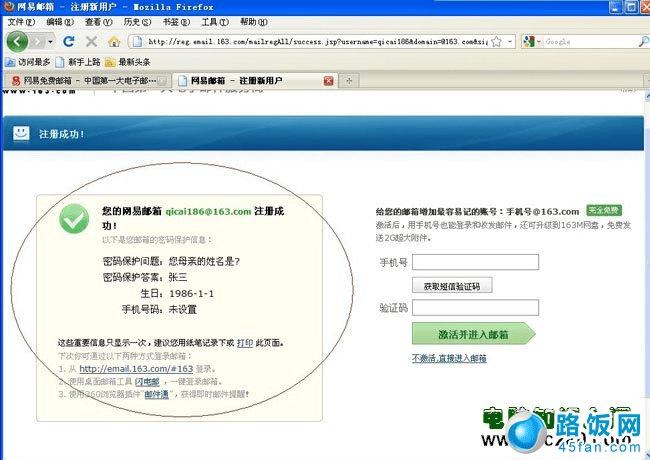
Task: Open the address bar history dropdown
Action: pos(510,41)
